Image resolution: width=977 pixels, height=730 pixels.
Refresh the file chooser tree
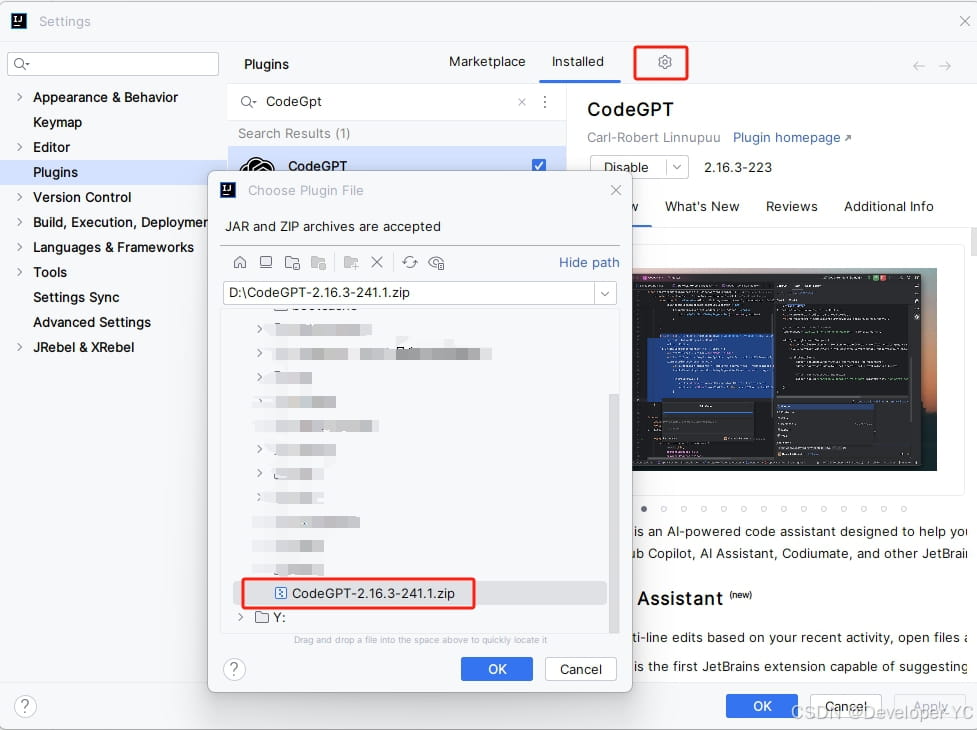coord(409,262)
